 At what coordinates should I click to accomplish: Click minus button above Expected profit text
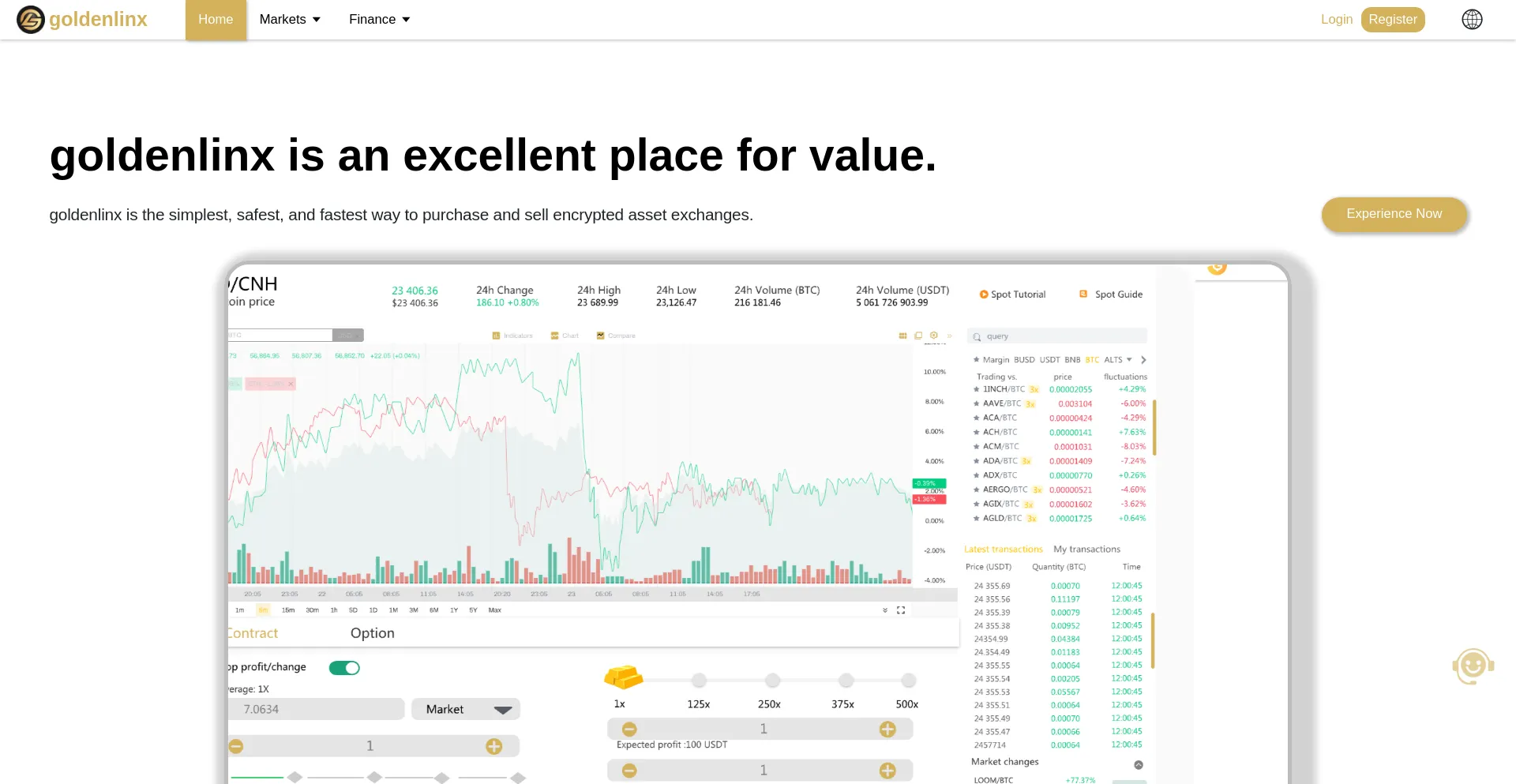point(629,730)
